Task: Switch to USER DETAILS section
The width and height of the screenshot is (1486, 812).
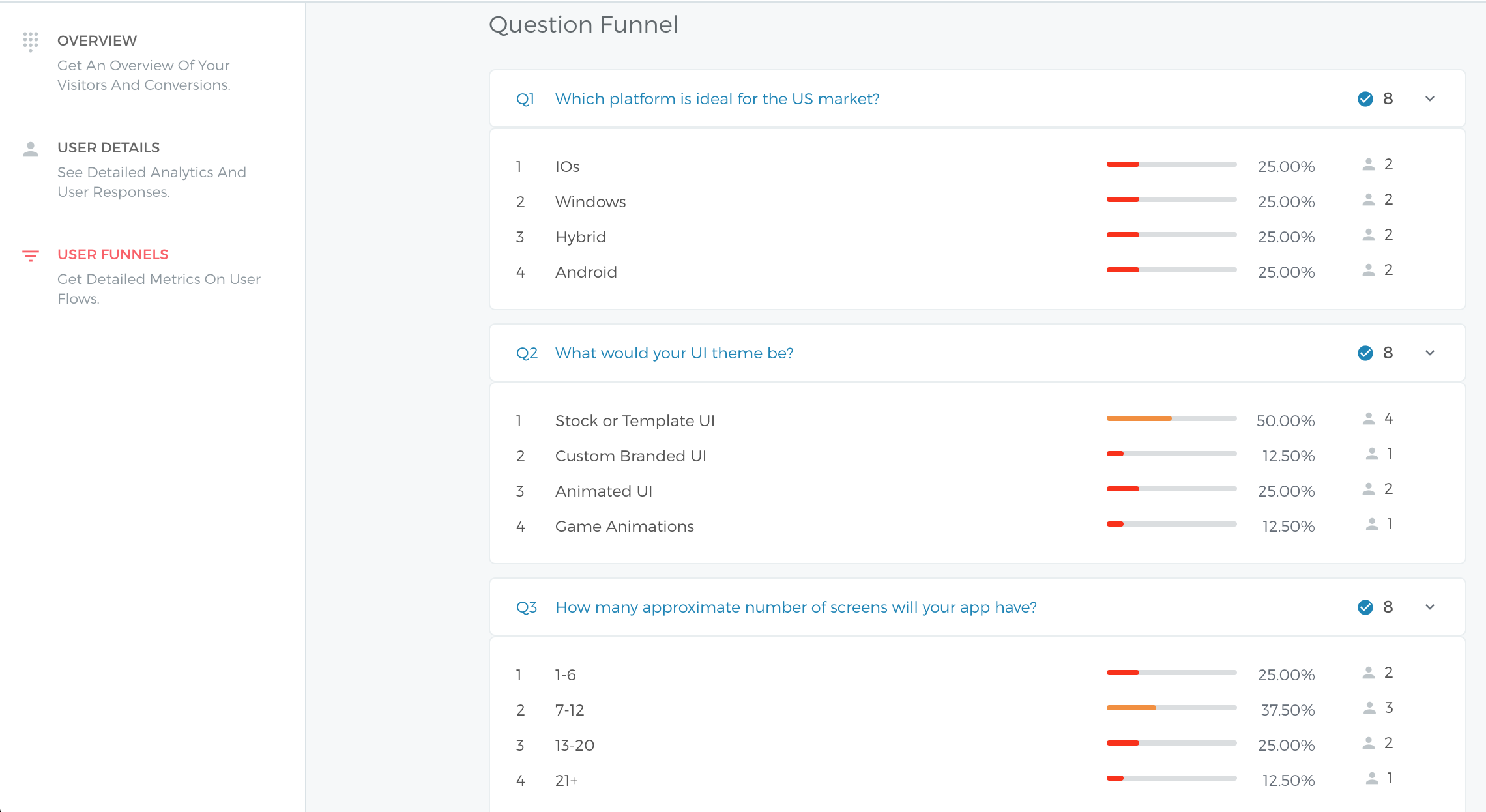Action: coord(108,148)
